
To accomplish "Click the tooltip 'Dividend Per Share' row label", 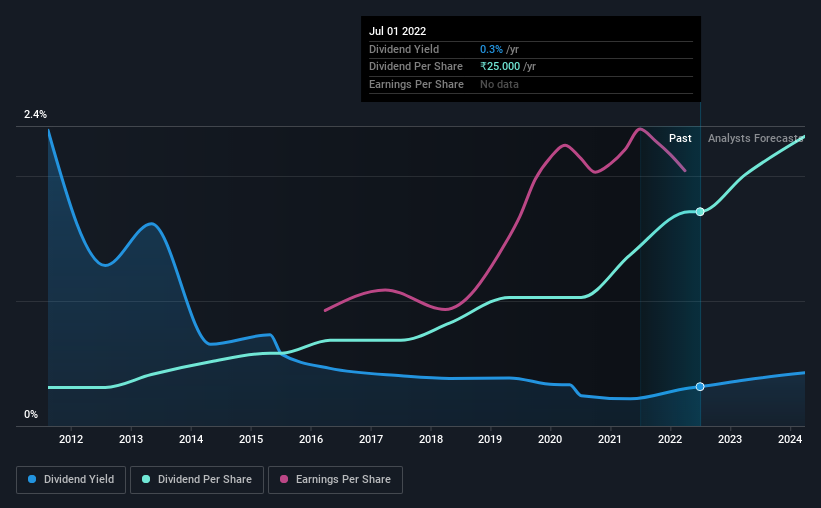I will [x=416, y=67].
